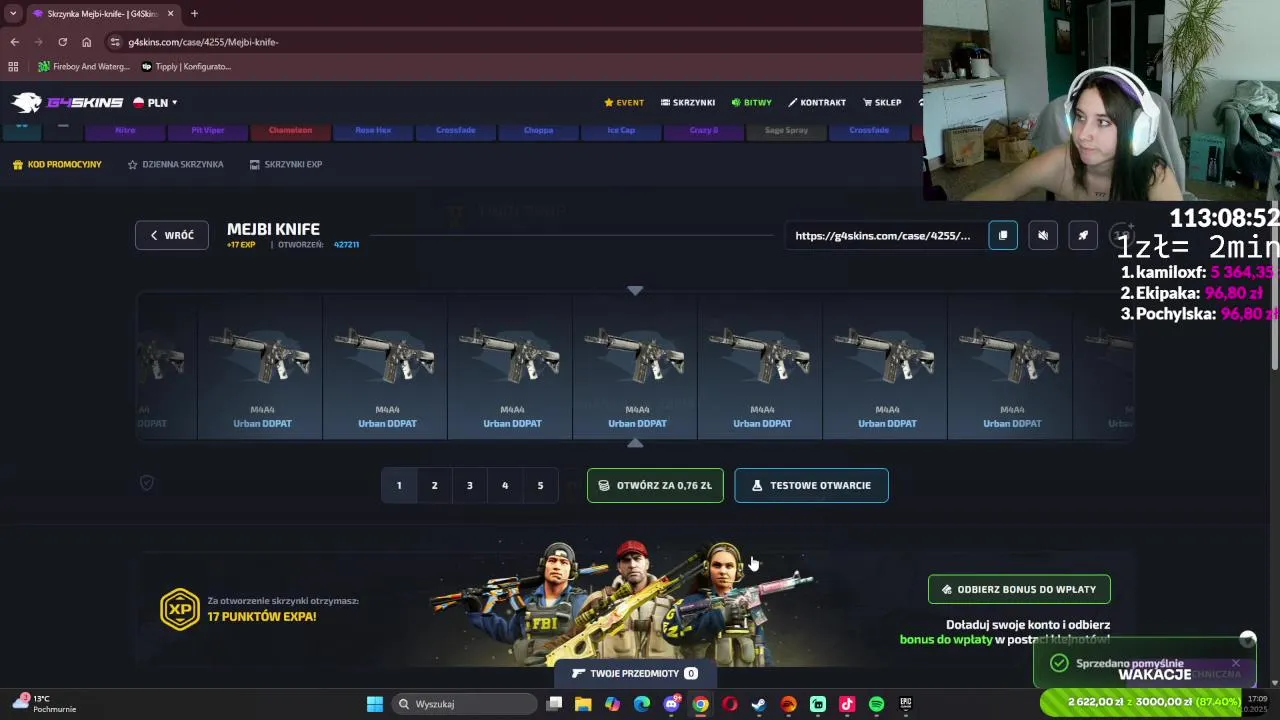Open the SKRZYNKI menu
Viewport: 1280px width, 720px height.
click(687, 102)
